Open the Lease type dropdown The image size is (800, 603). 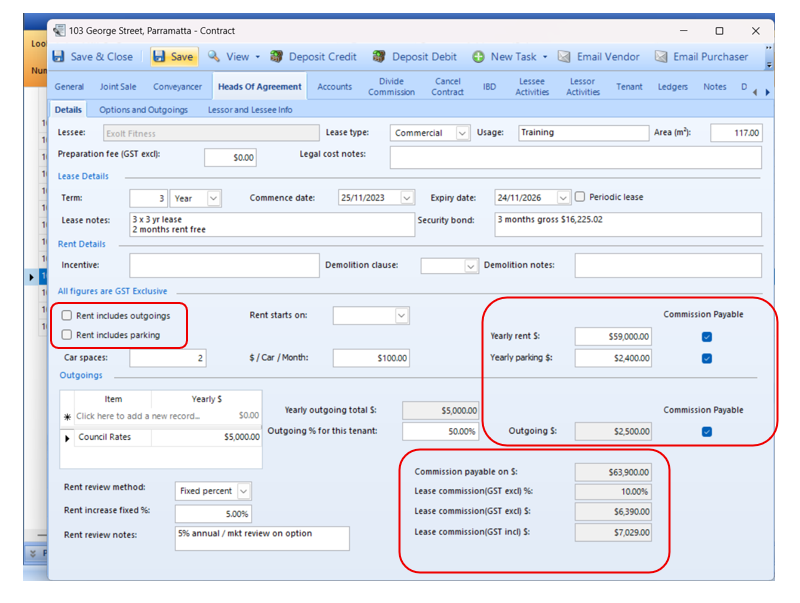[x=462, y=133]
